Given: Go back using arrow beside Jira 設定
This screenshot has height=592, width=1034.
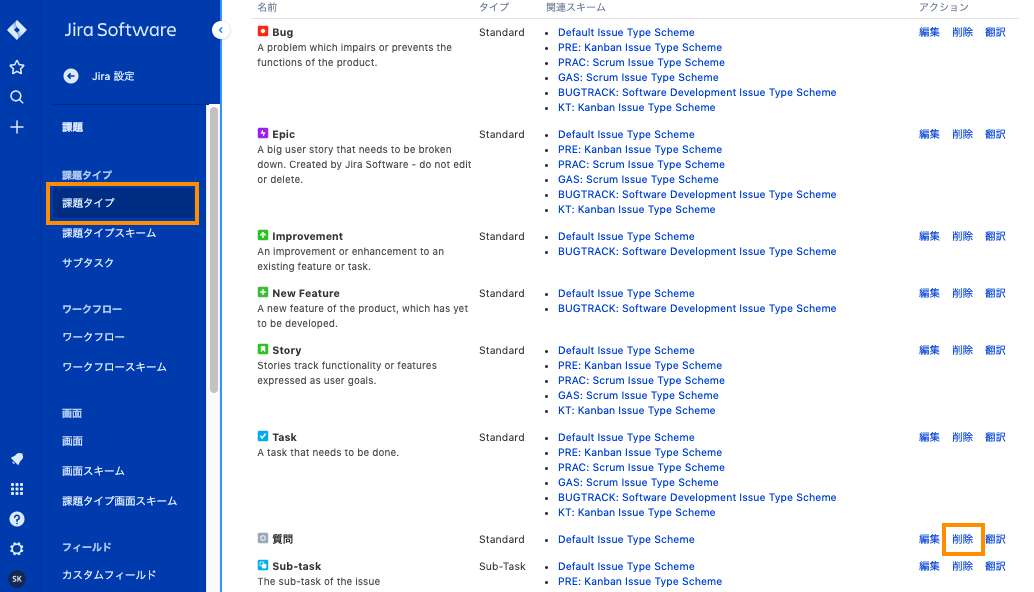Looking at the screenshot, I should (71, 76).
